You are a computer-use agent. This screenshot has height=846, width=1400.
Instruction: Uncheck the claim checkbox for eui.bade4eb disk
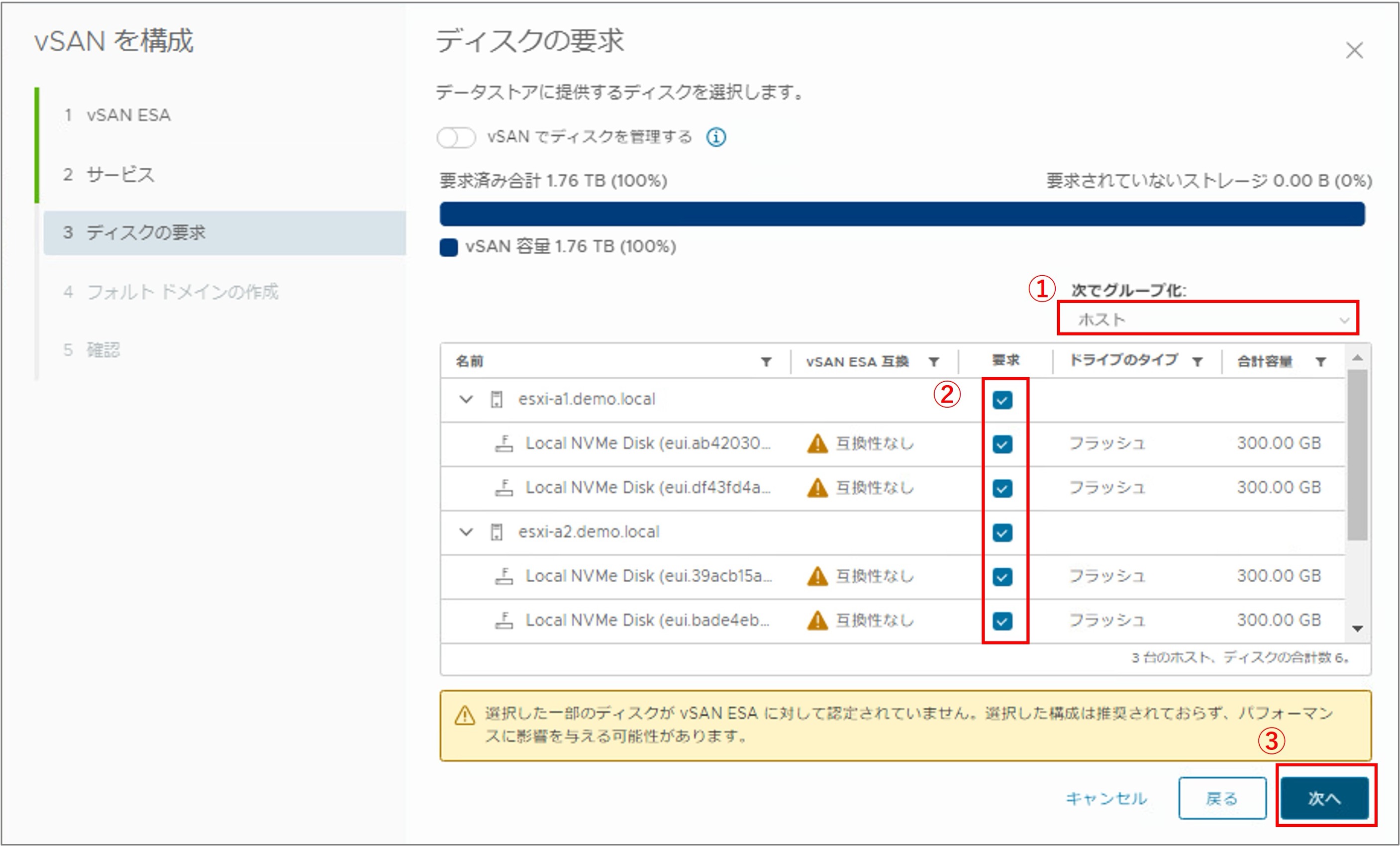coord(1002,622)
